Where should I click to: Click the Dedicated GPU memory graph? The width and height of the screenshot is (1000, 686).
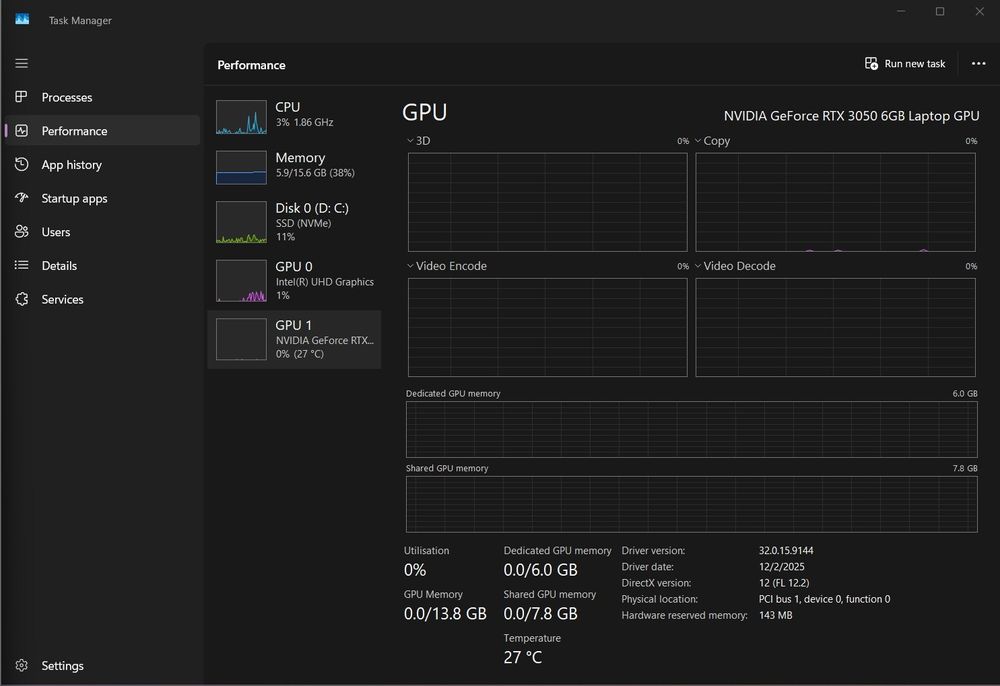pos(692,429)
